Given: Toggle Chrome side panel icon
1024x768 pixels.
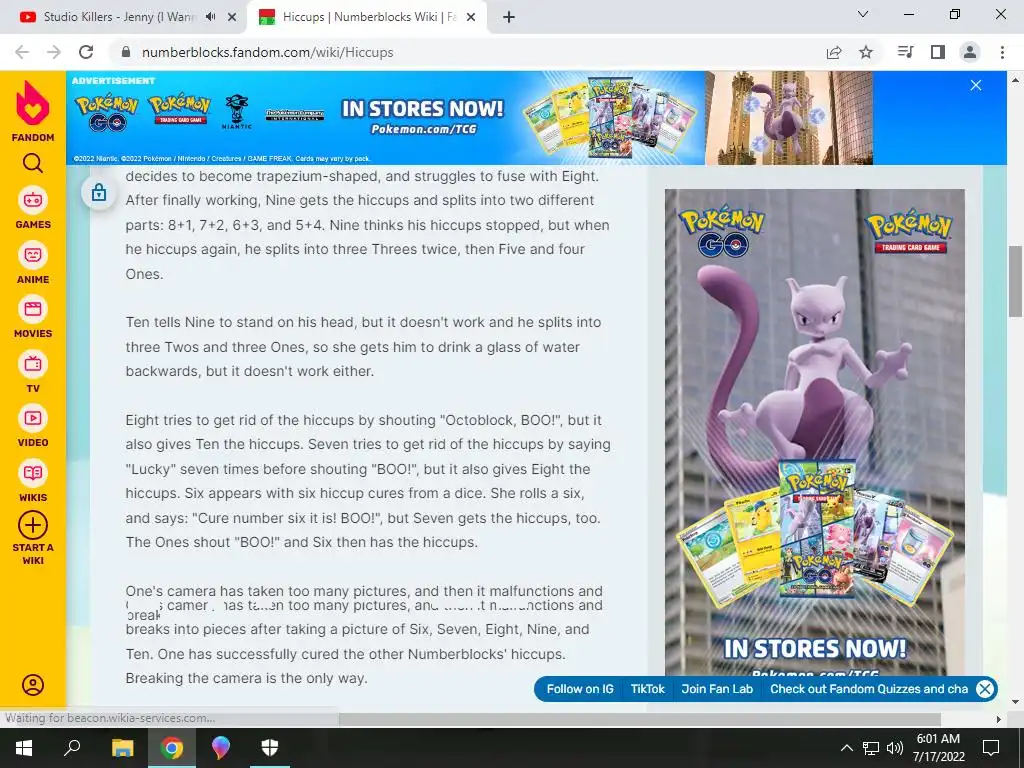Looking at the screenshot, I should pyautogui.click(x=938, y=52).
